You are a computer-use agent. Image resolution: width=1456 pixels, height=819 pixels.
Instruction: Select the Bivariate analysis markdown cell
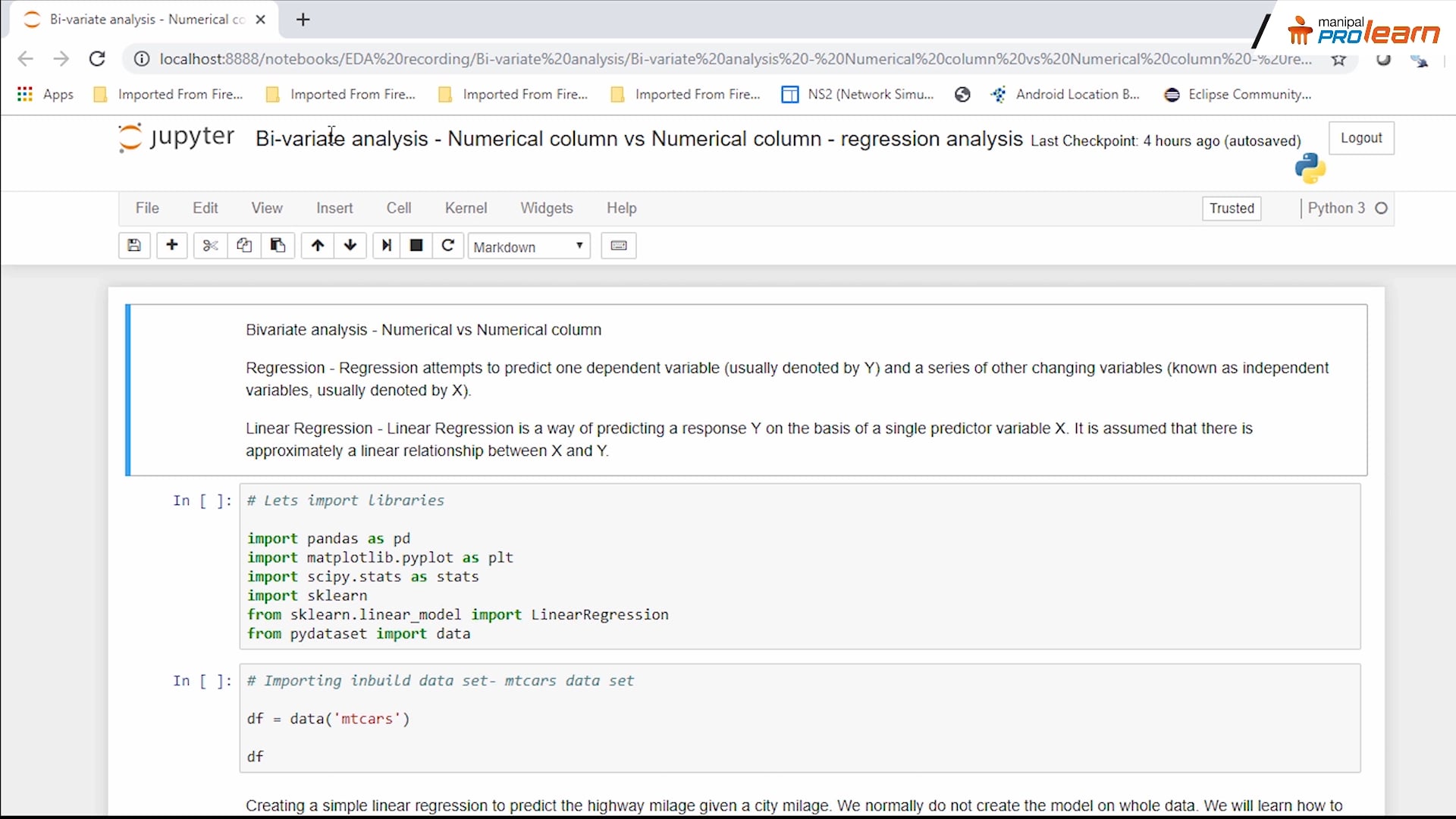click(x=747, y=390)
